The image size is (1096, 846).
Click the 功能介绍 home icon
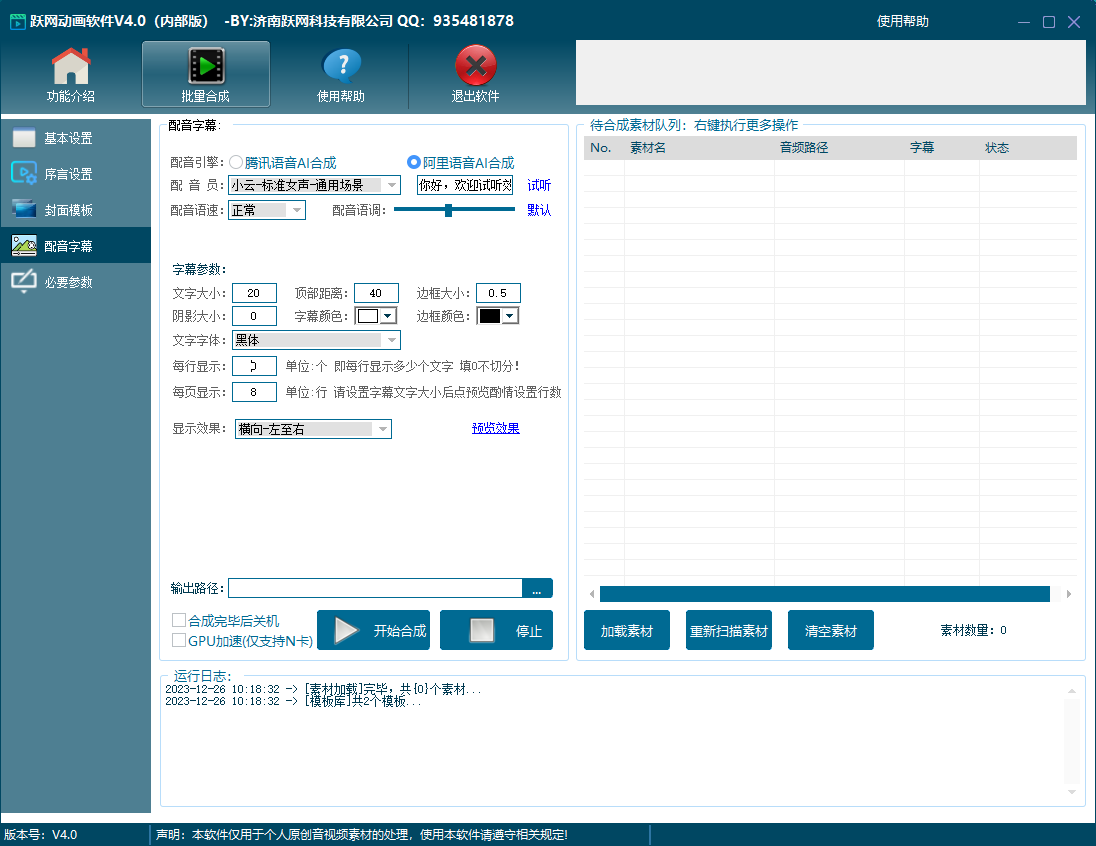point(71,67)
